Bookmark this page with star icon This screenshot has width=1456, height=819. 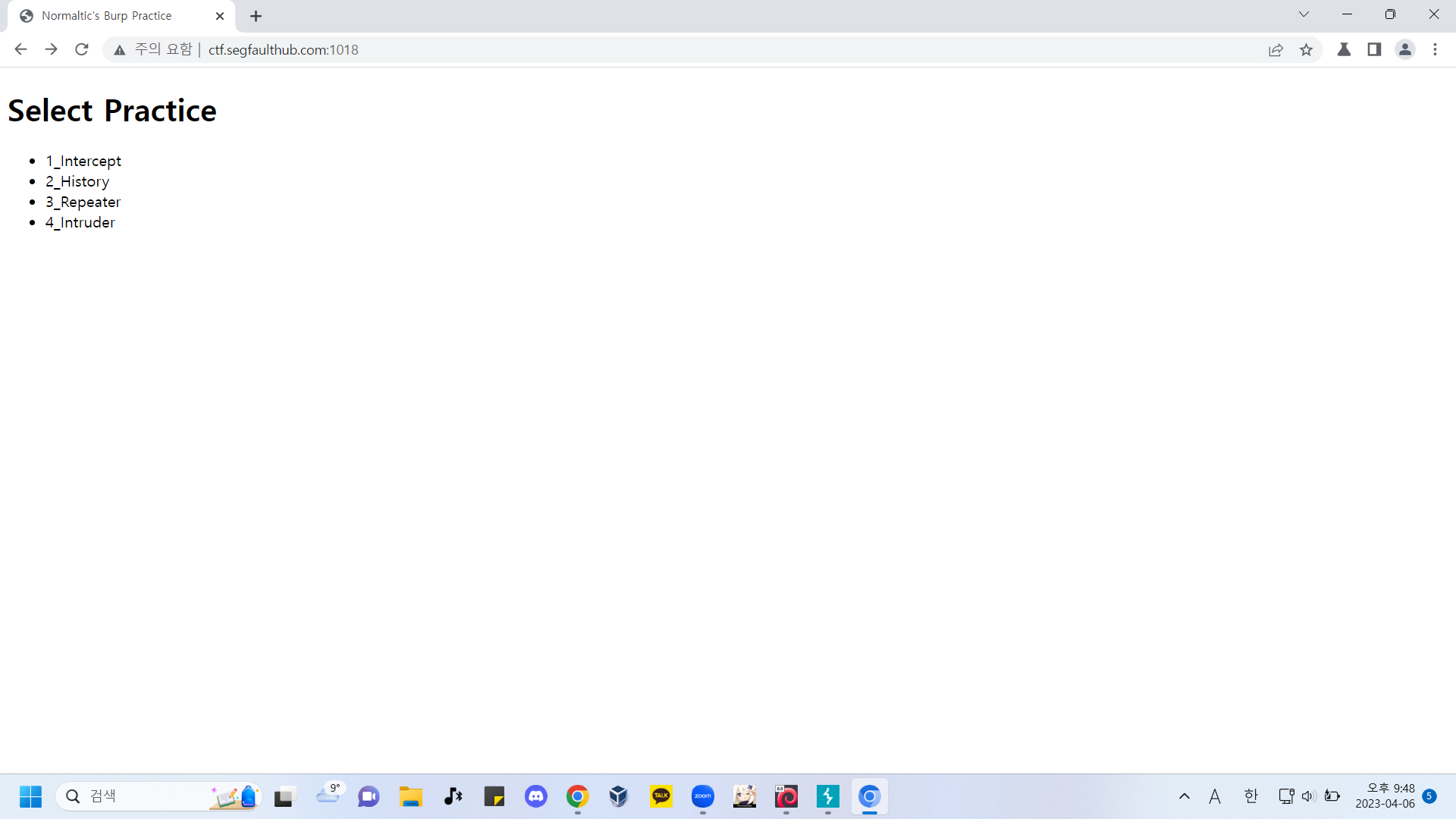pyautogui.click(x=1306, y=50)
